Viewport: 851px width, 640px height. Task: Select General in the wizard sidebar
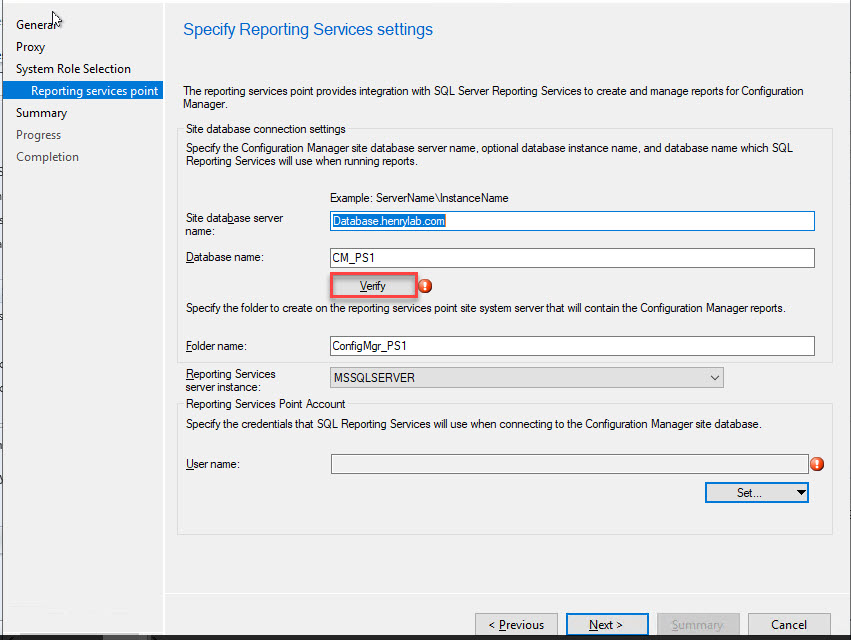pyautogui.click(x=37, y=25)
